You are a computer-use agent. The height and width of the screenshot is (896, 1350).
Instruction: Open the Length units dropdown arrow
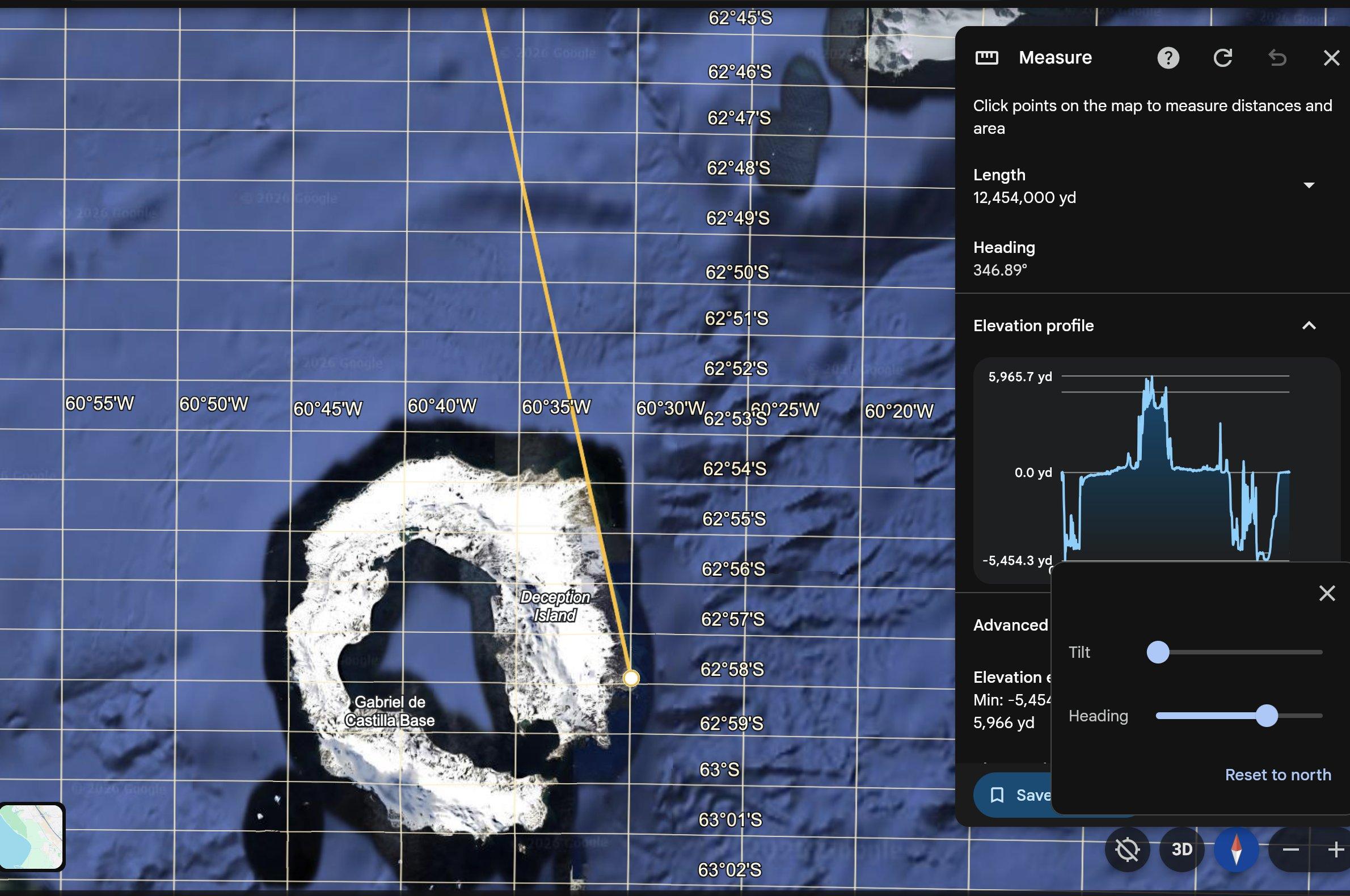click(x=1309, y=185)
